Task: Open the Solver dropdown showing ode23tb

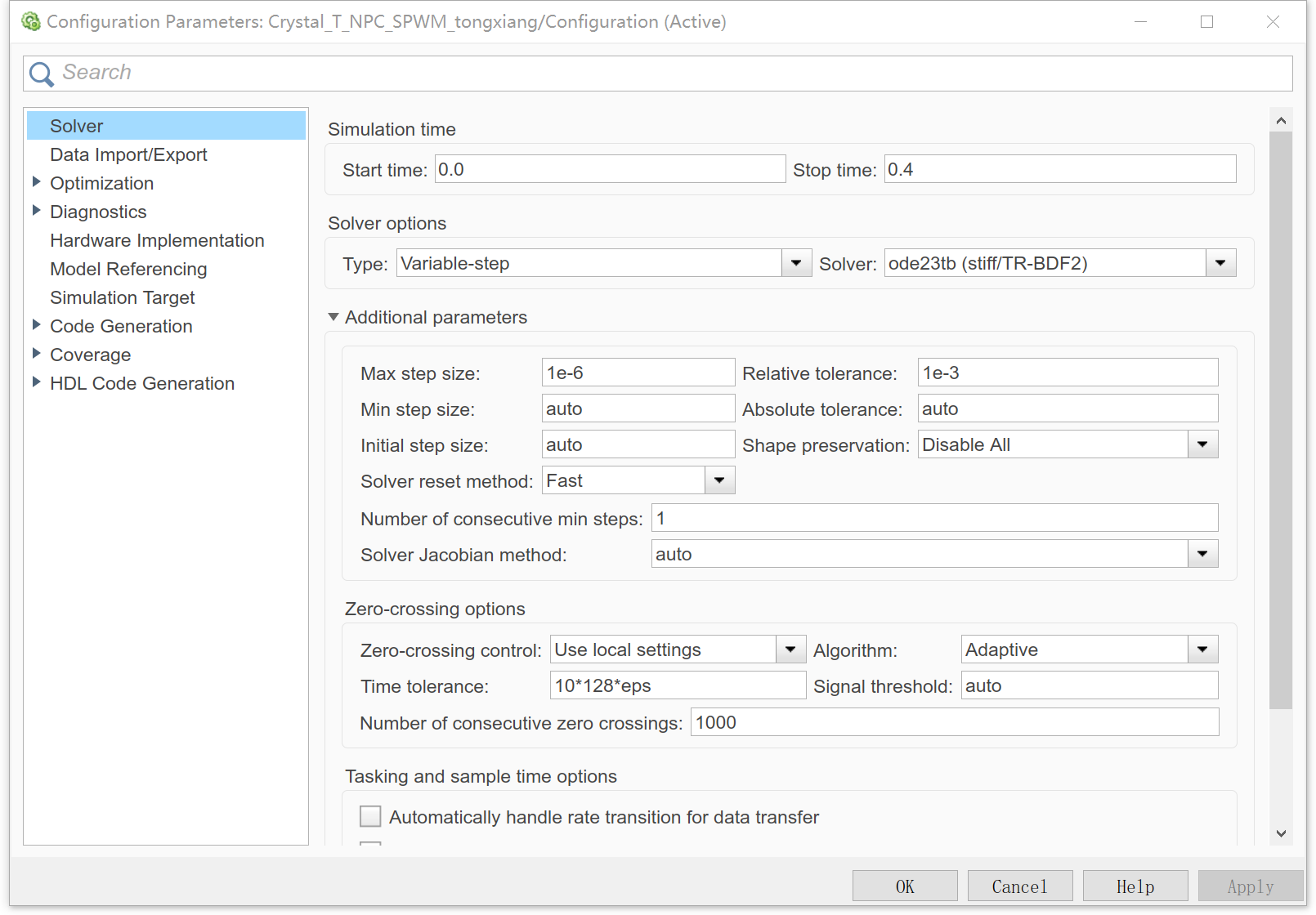Action: [x=1220, y=262]
